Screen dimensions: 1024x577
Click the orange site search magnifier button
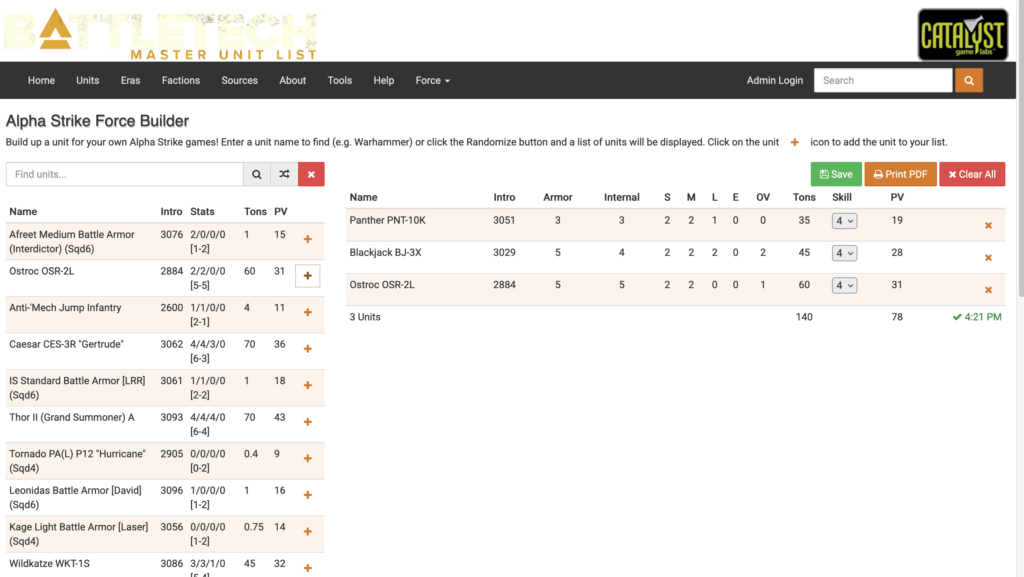[968, 80]
